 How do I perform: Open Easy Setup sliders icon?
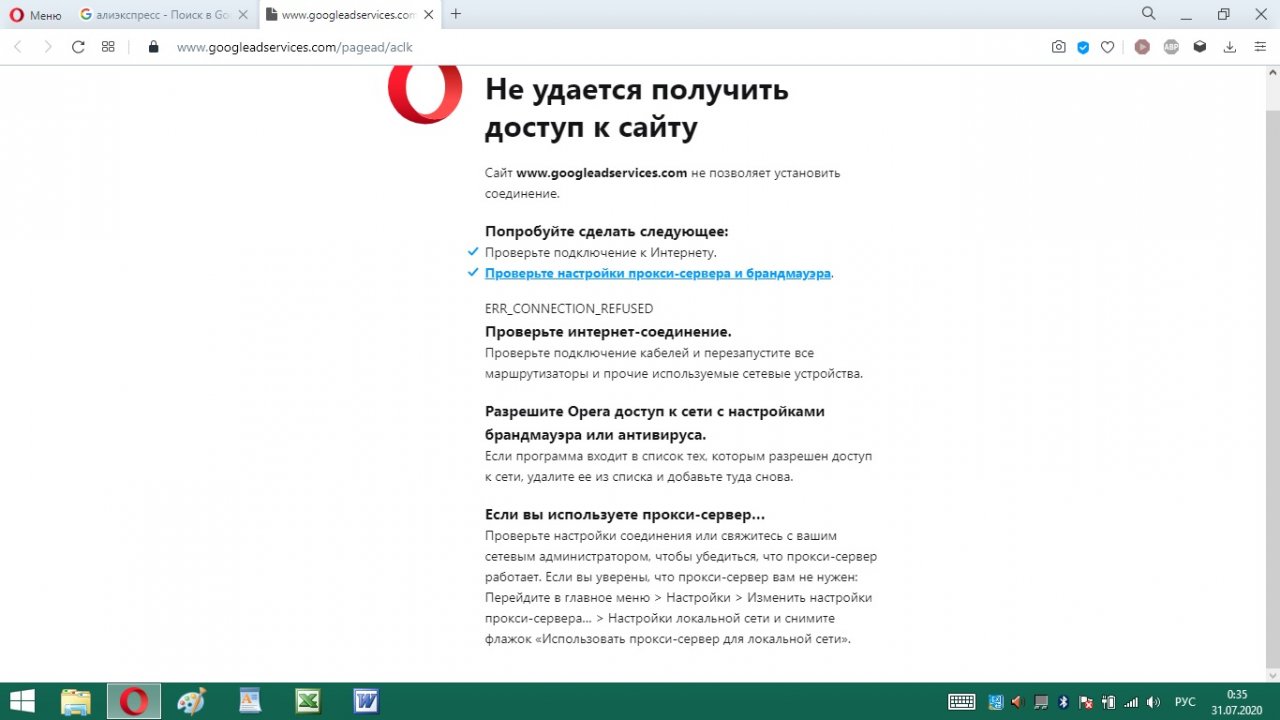pos(1260,47)
